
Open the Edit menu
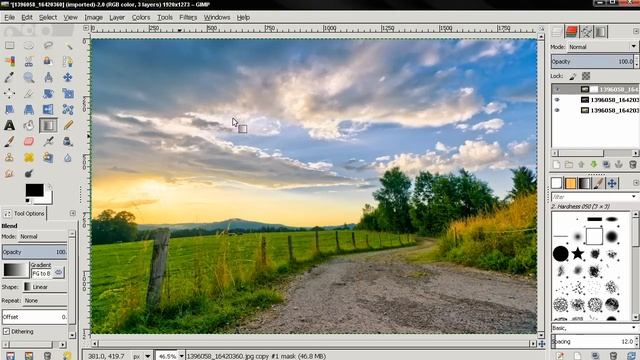pyautogui.click(x=27, y=17)
